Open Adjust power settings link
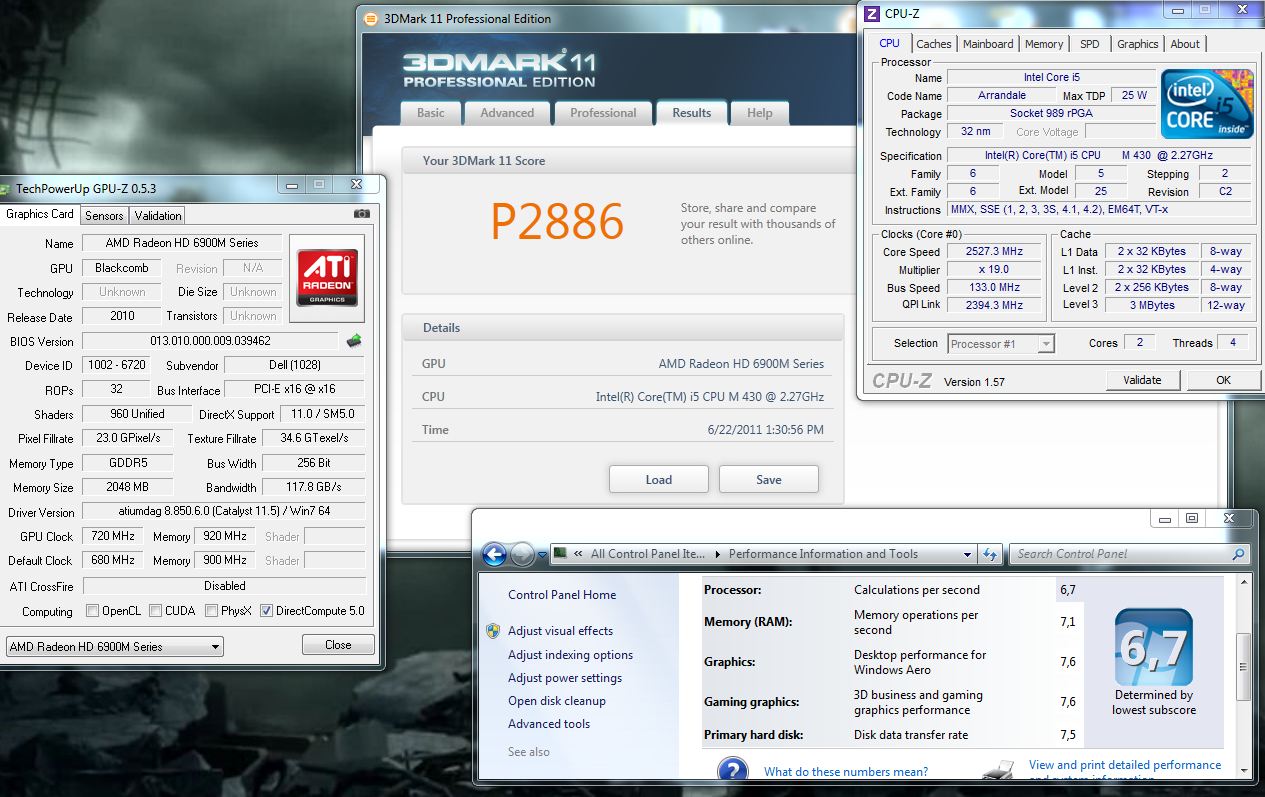Viewport: 1265px width, 797px height. click(565, 678)
